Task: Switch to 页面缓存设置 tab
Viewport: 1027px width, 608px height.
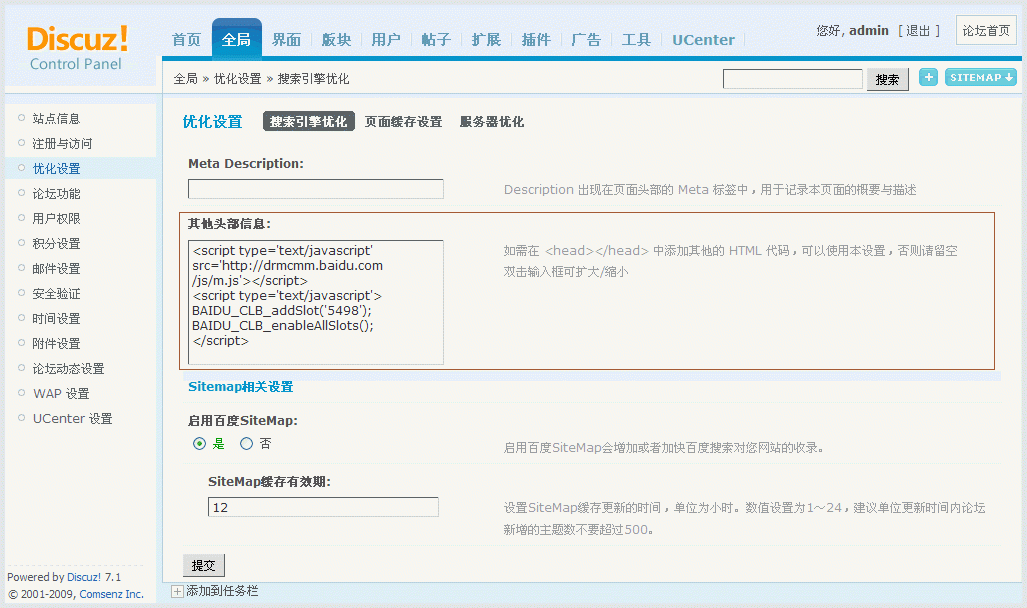Action: (403, 122)
